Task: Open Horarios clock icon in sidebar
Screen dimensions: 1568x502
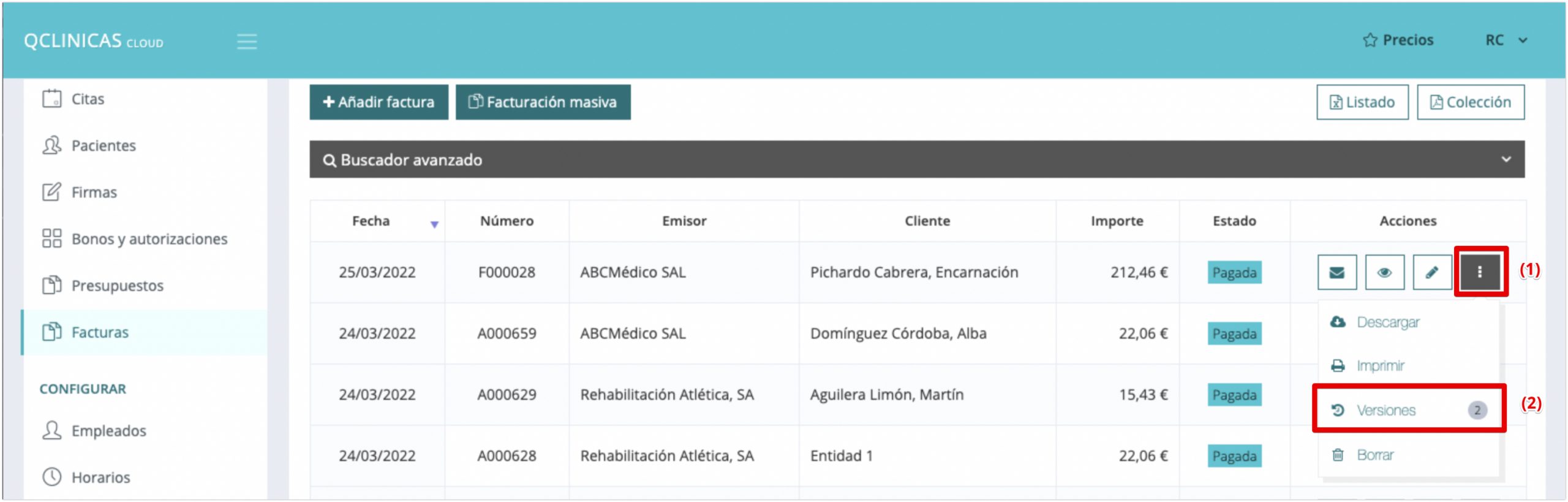Action: [52, 477]
